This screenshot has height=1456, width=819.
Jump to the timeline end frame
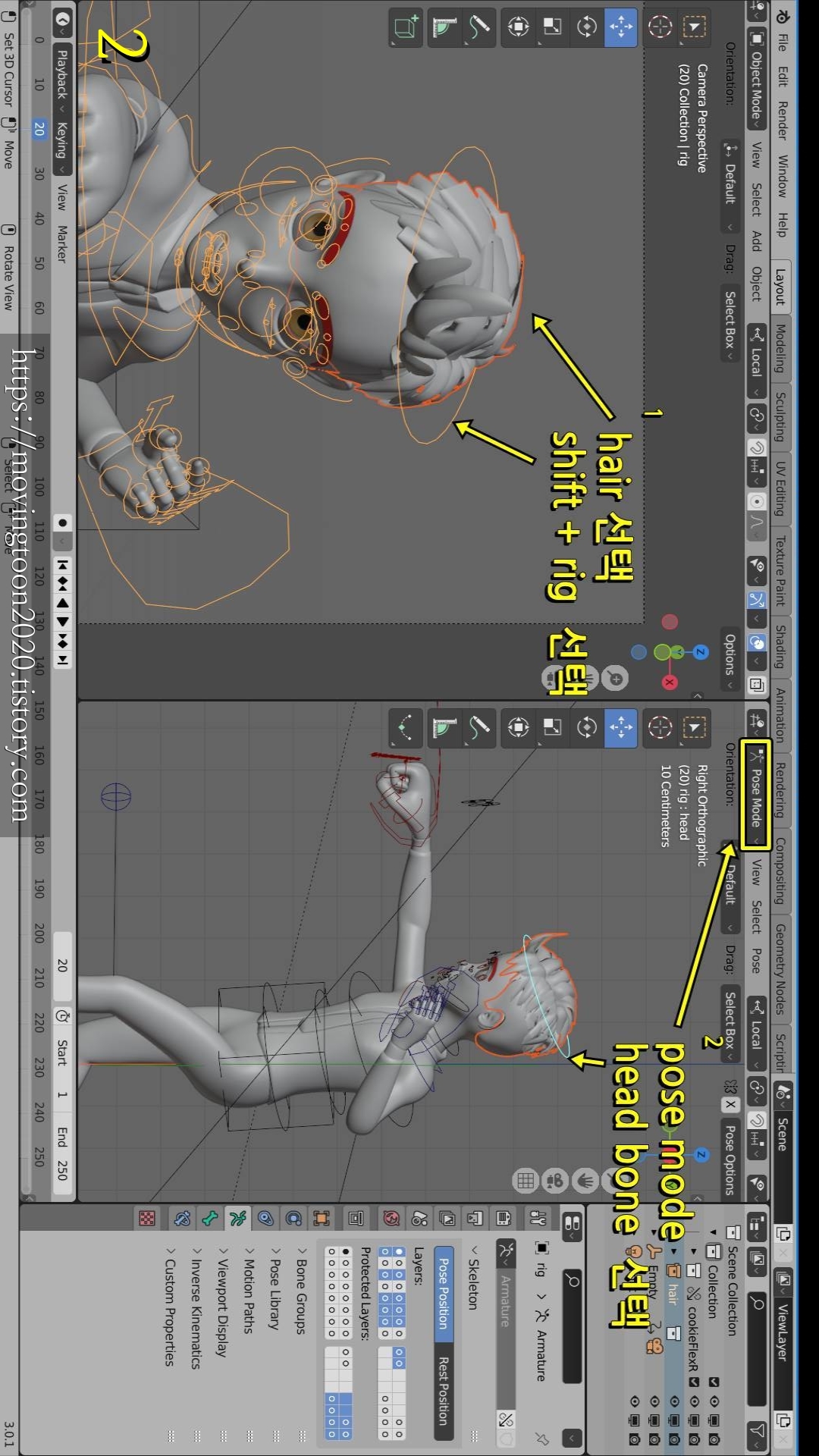[62, 660]
